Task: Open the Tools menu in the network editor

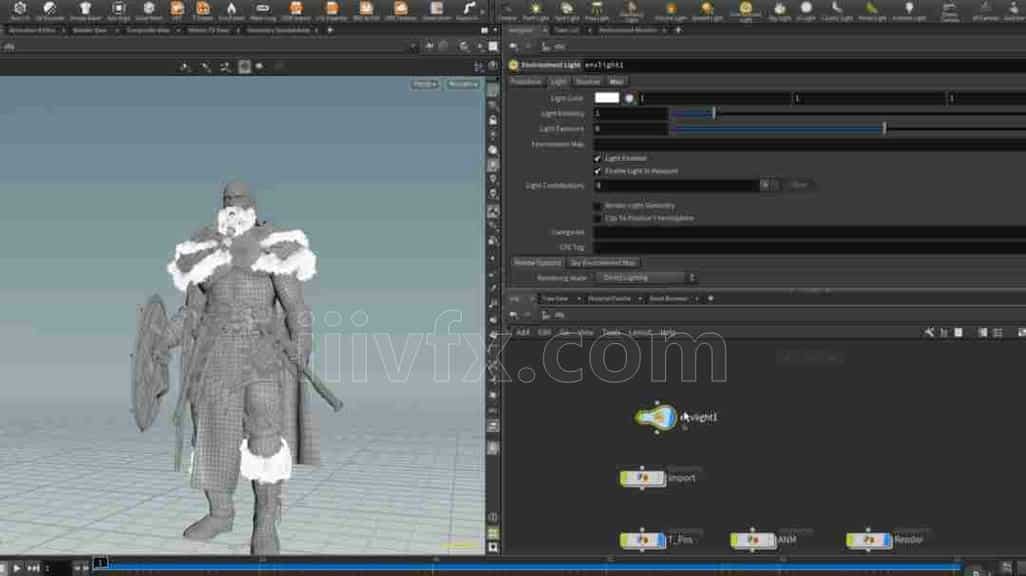Action: click(x=610, y=333)
